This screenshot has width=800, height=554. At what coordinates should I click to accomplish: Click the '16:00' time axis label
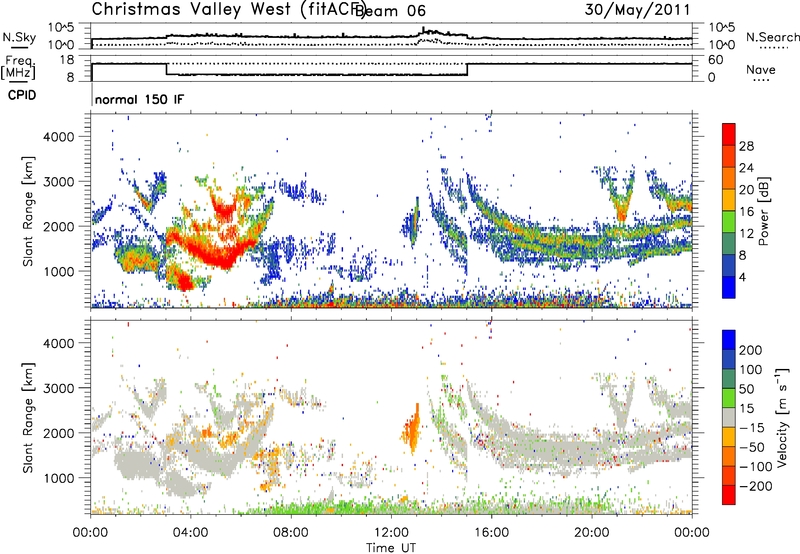491,533
